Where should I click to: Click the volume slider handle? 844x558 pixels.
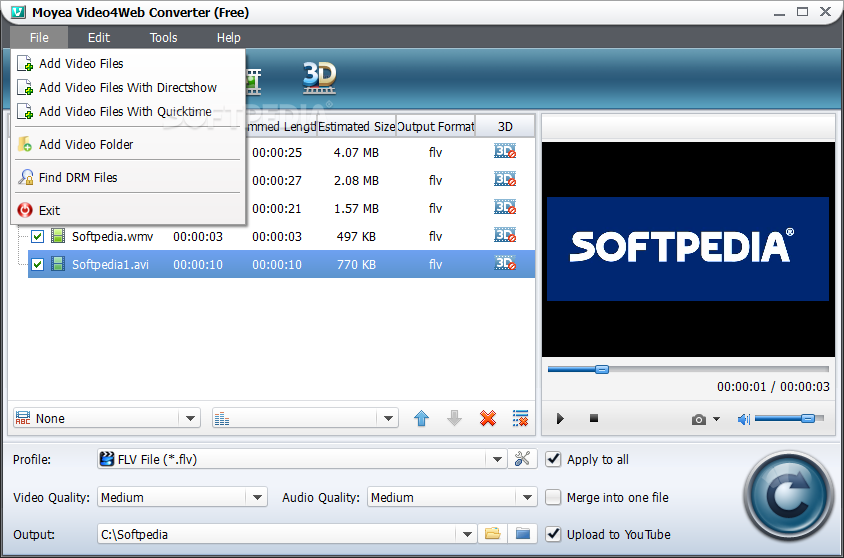[x=807, y=418]
